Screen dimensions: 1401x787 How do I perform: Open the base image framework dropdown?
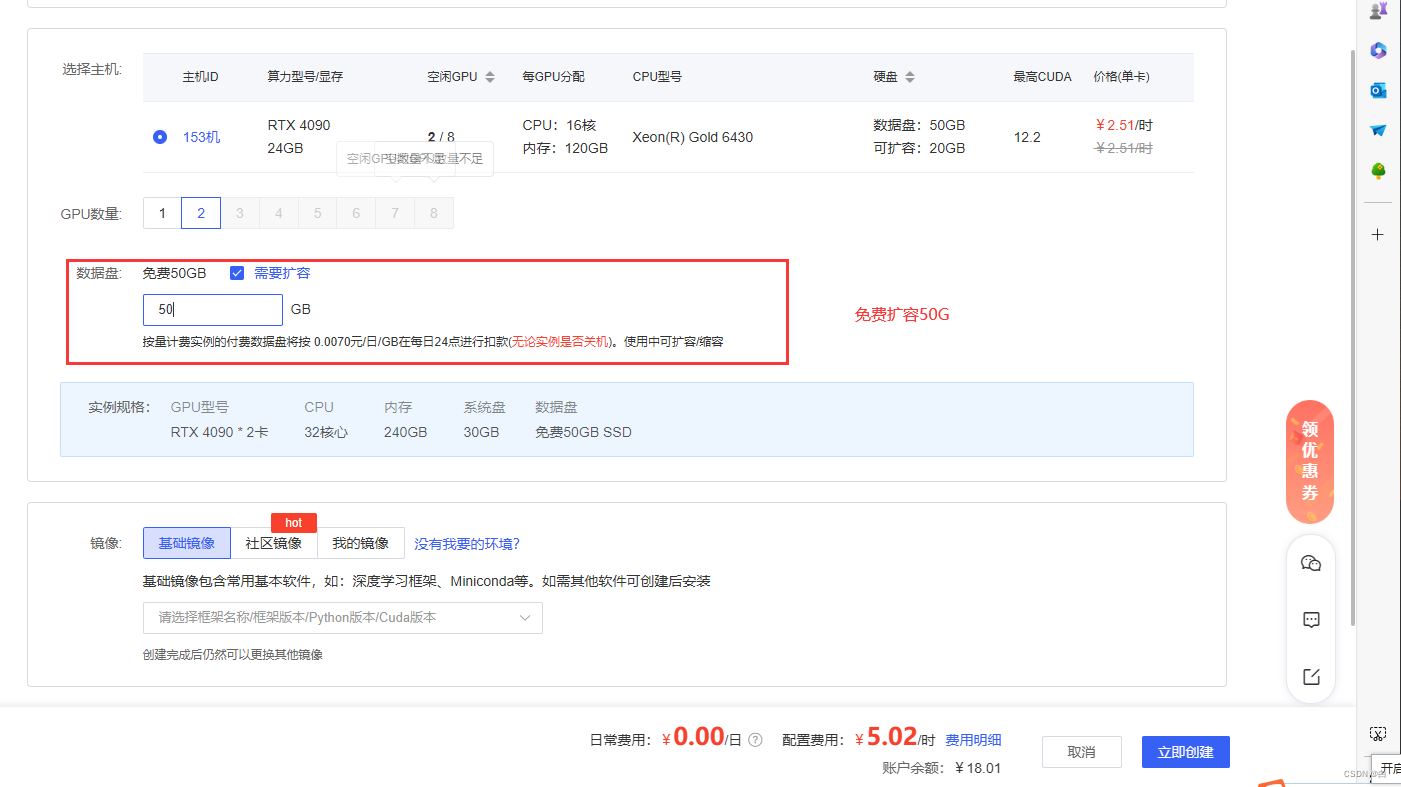(342, 618)
